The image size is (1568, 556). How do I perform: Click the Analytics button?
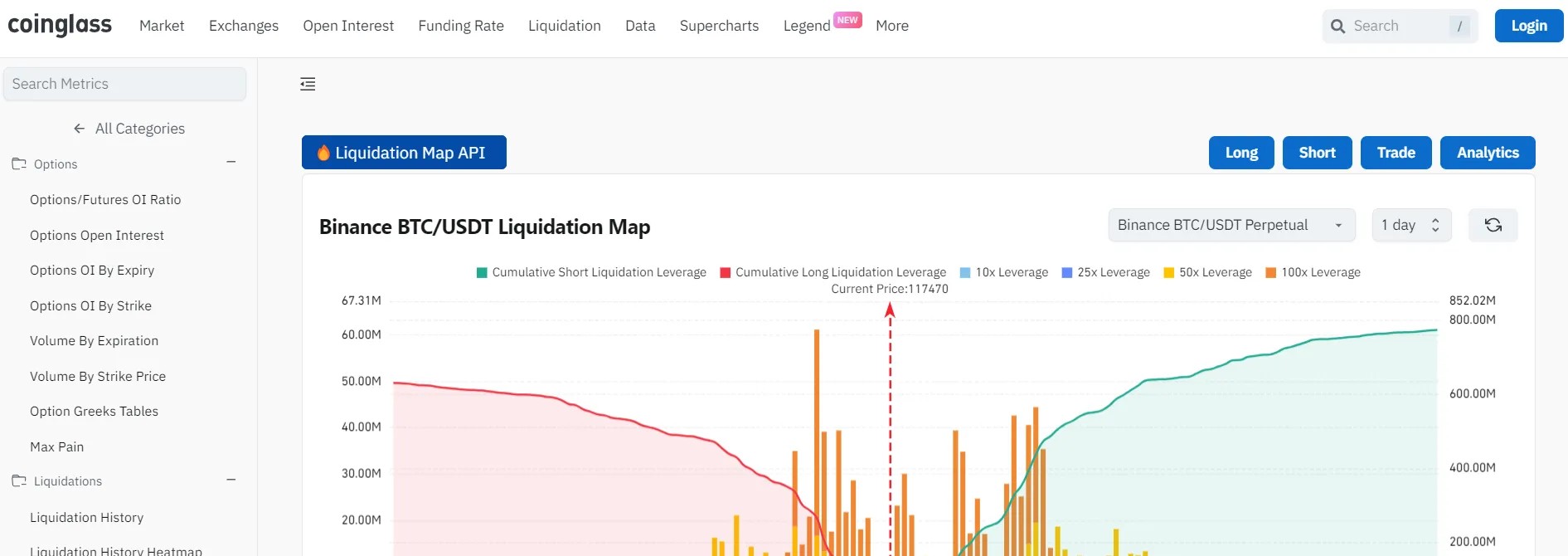pyautogui.click(x=1488, y=153)
